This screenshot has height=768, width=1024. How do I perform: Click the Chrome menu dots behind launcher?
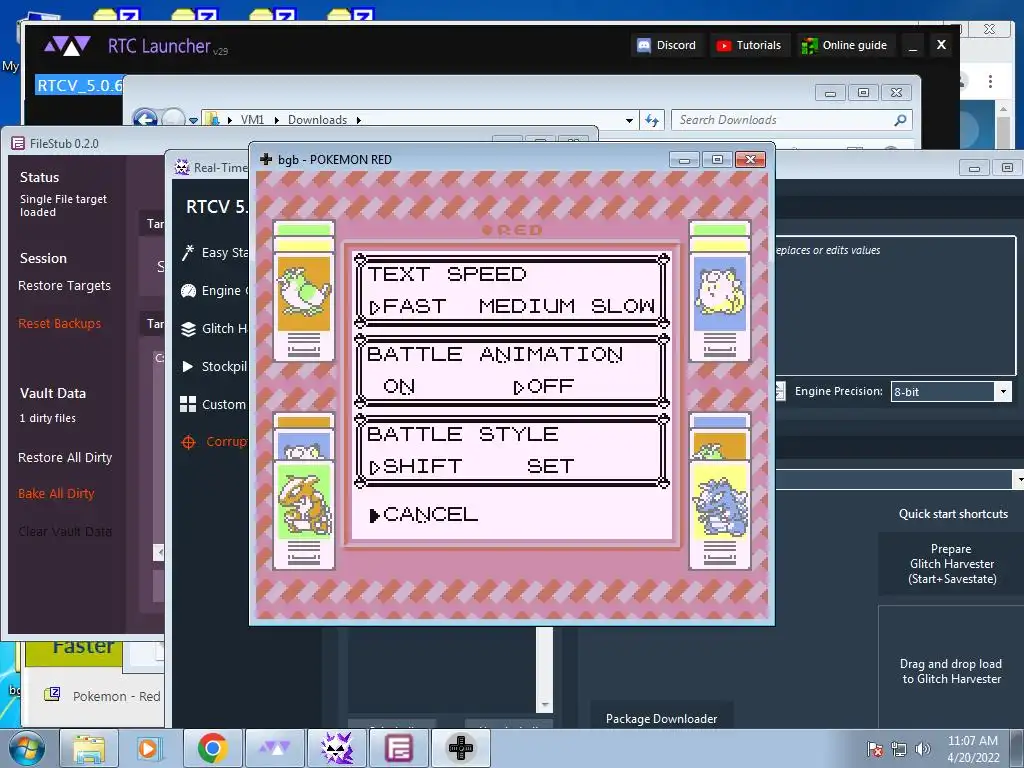point(990,82)
